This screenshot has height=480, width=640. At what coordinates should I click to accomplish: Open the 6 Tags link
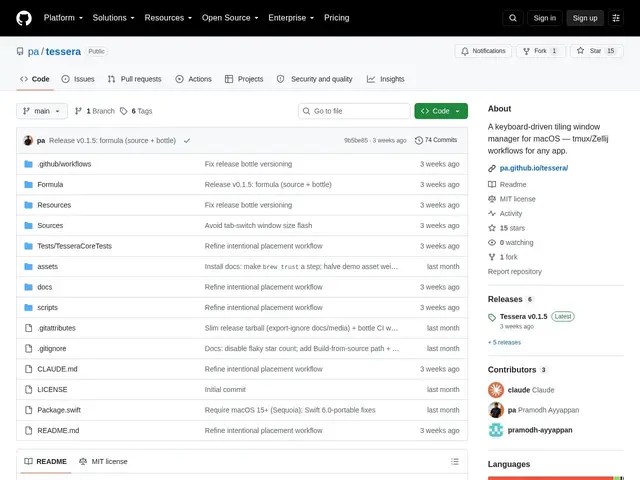(x=136, y=111)
